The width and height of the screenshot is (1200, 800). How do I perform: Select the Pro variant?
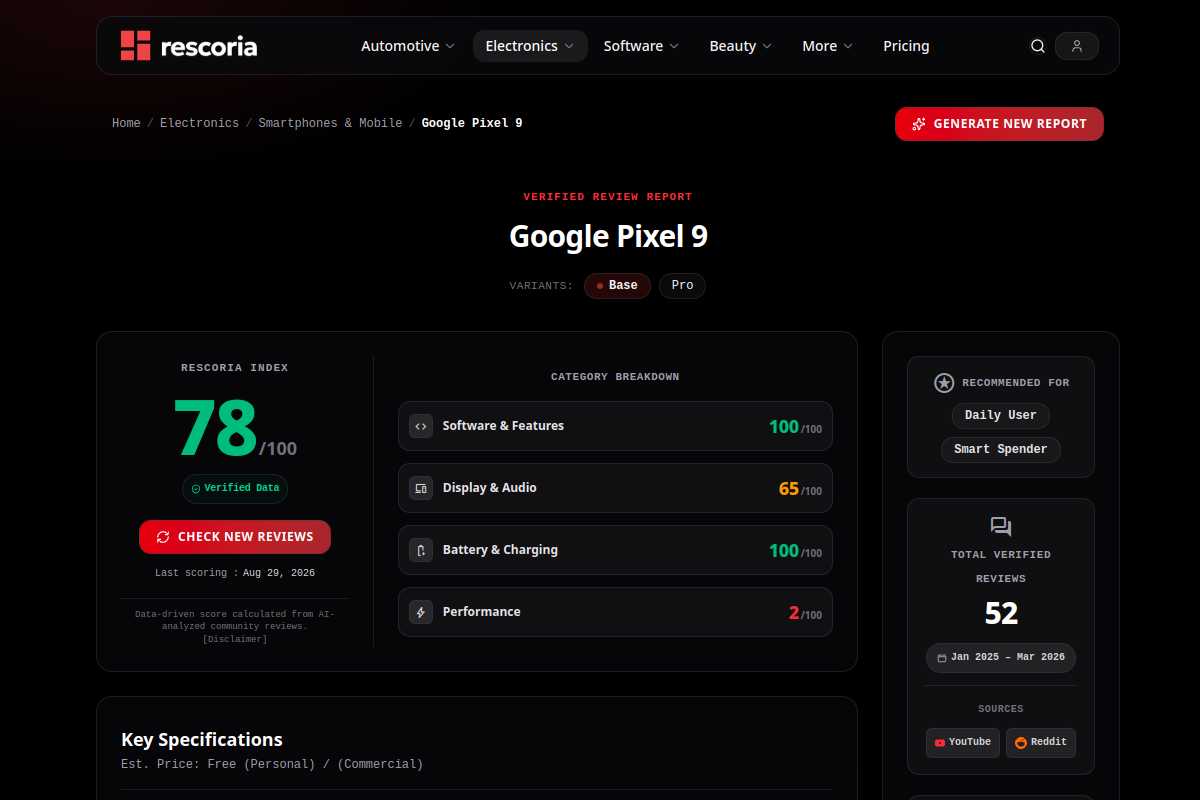682,286
